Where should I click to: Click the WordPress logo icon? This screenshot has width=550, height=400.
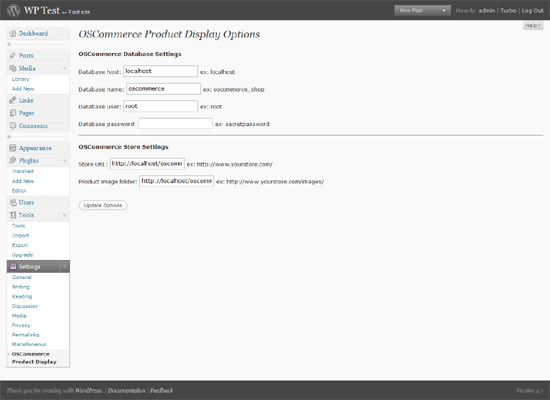[14, 10]
